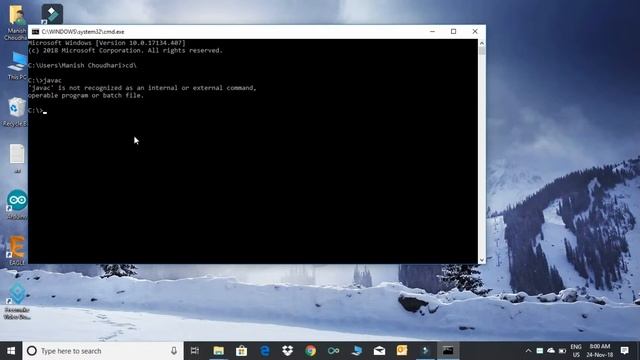Click the cmd vertical scrollbar thumb
This screenshot has width=640, height=360.
(x=482, y=51)
